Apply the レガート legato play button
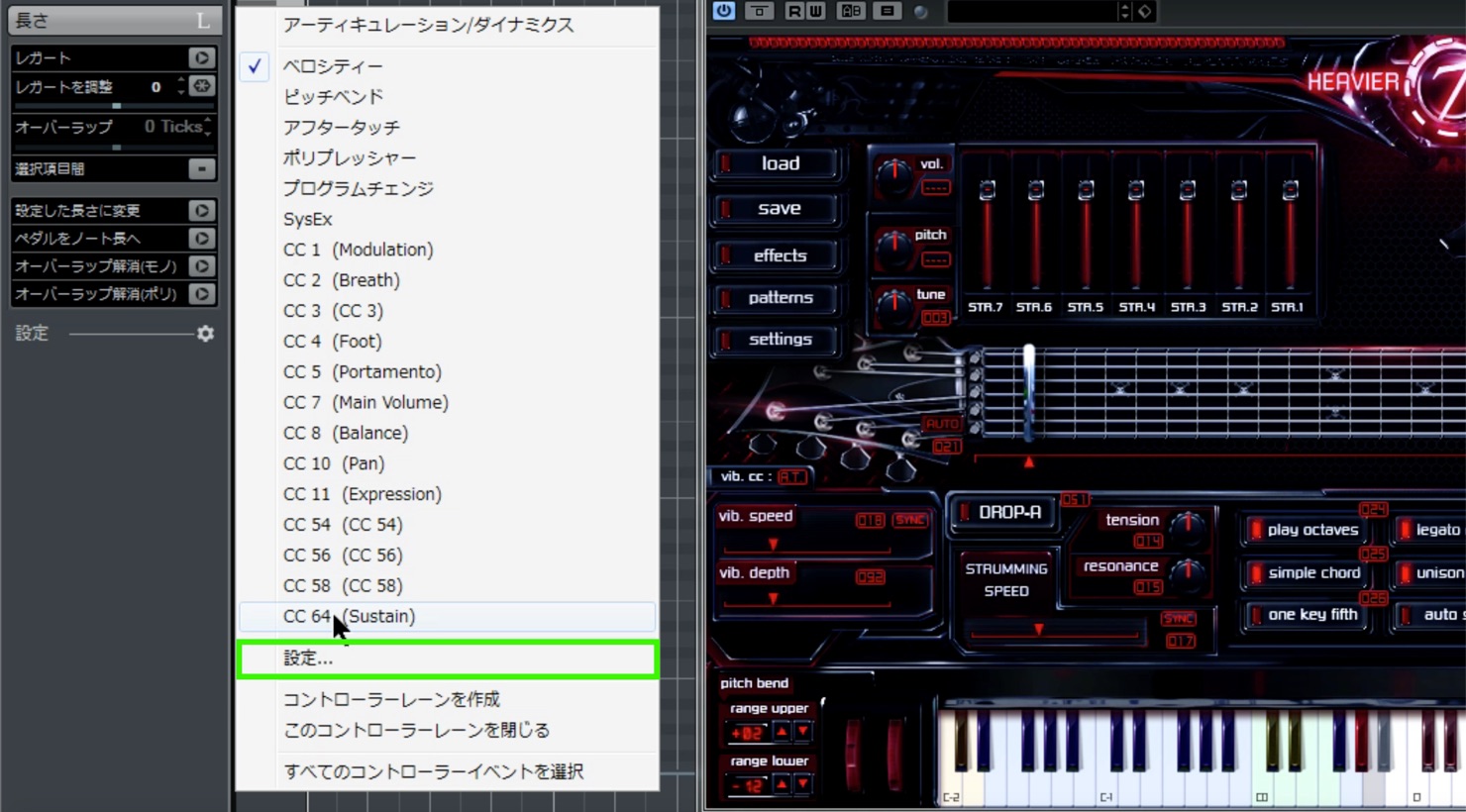Viewport: 1466px width, 812px height. point(201,57)
